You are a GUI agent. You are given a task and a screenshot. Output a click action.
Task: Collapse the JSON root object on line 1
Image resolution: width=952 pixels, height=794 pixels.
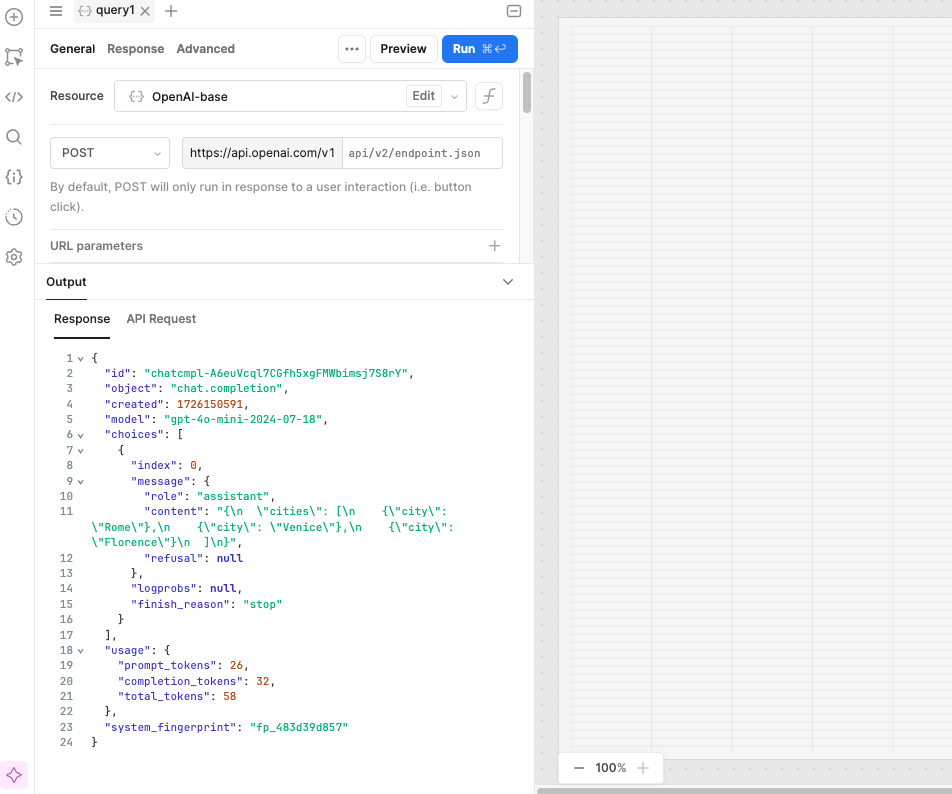(80, 358)
